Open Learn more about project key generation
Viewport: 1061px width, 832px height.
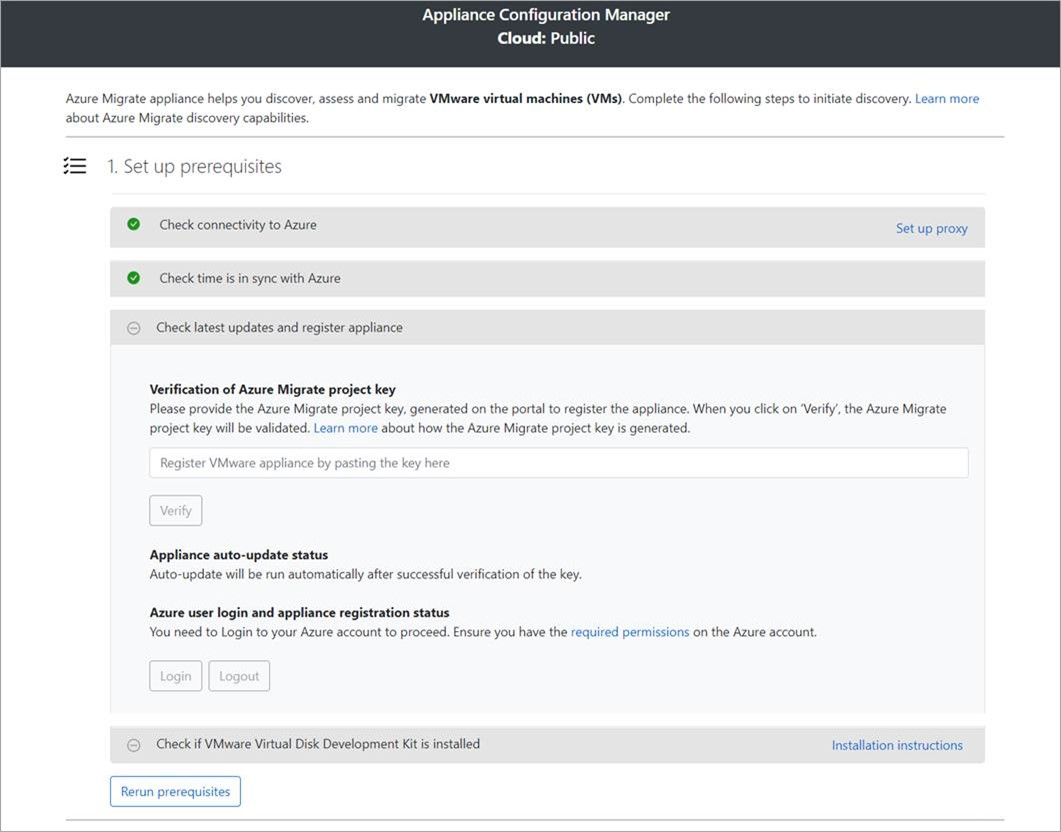point(345,427)
